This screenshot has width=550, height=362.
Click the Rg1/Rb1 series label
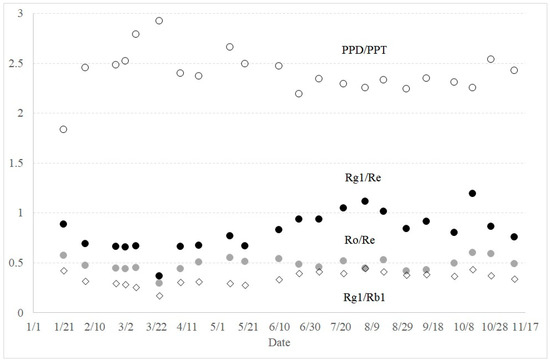pos(364,297)
